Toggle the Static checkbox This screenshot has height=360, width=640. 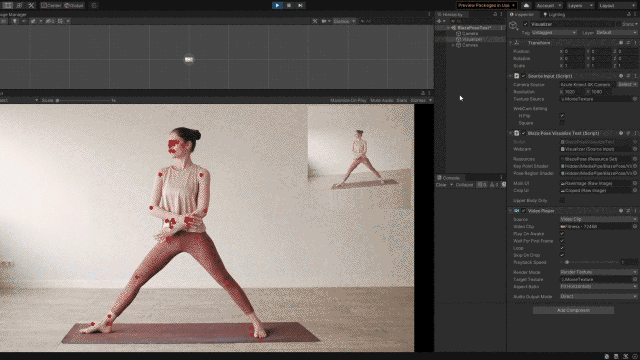[x=618, y=24]
